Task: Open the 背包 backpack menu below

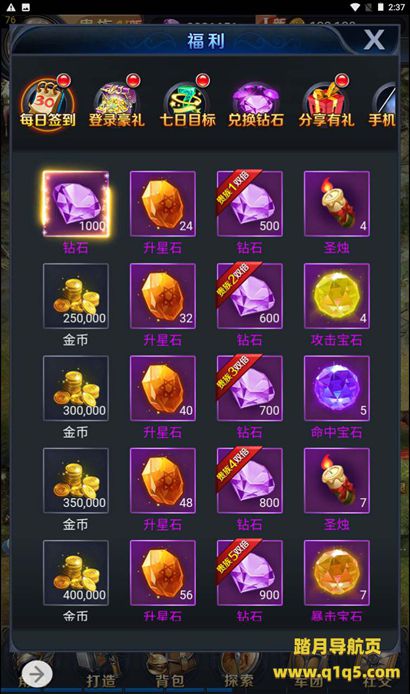Action: (x=170, y=681)
